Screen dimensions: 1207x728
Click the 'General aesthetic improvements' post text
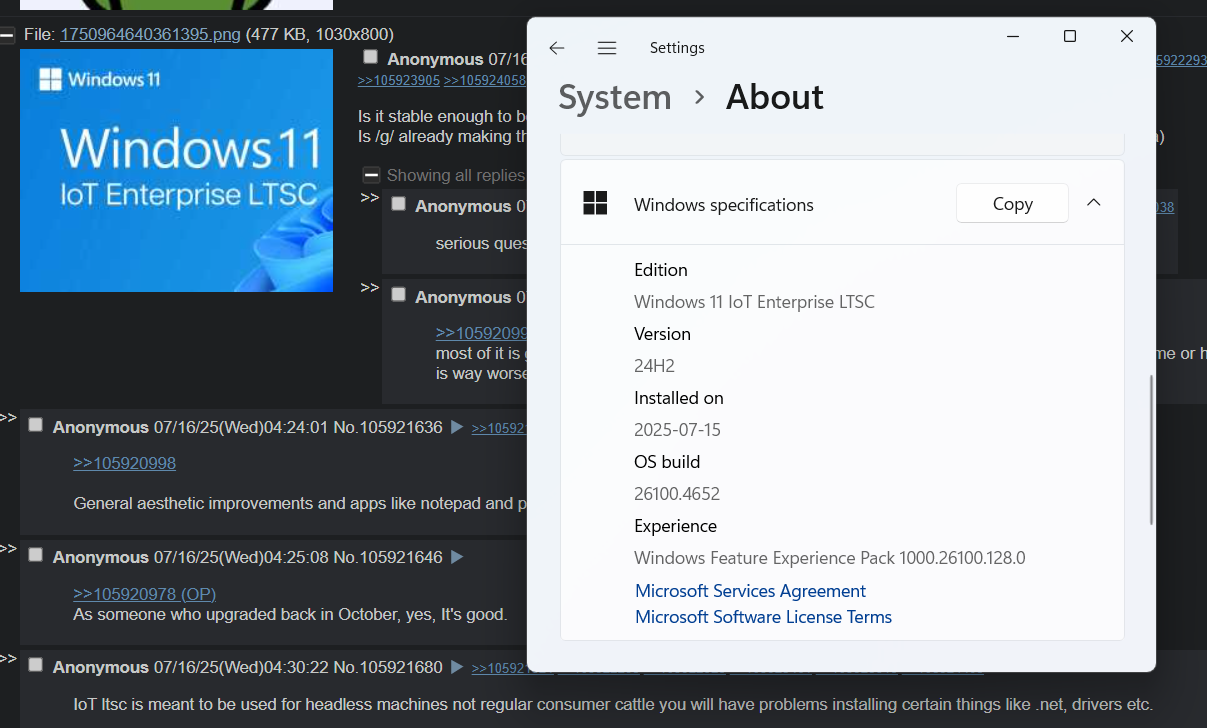300,503
